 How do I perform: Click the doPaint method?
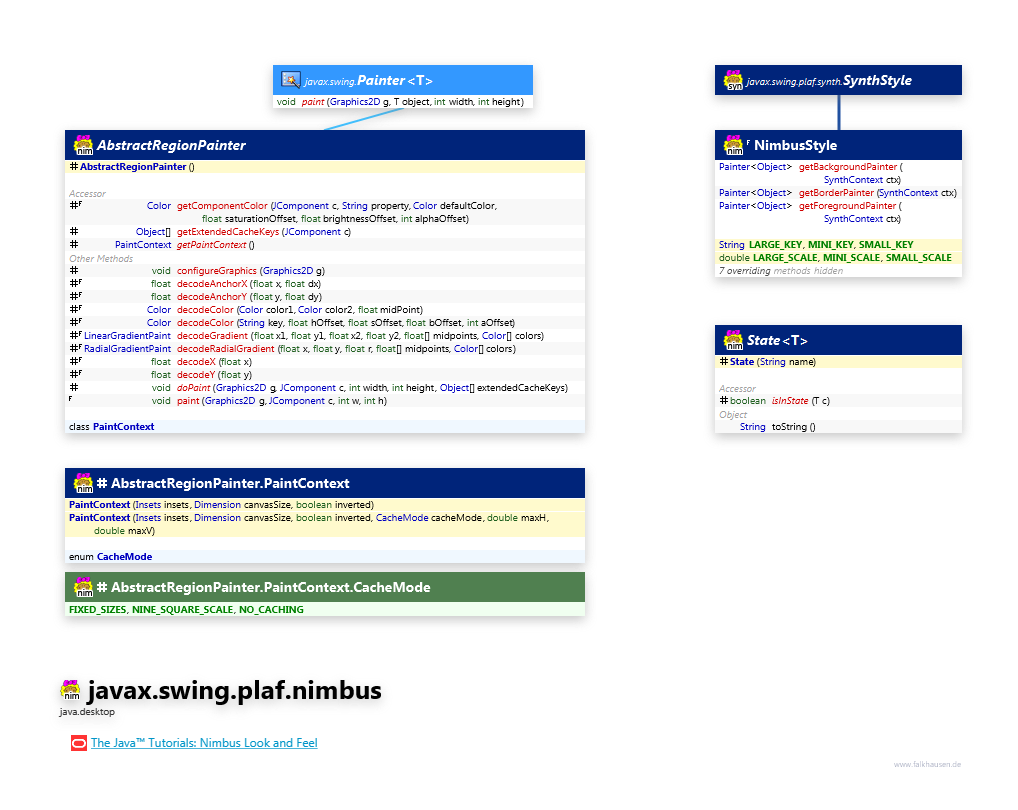click(x=193, y=387)
